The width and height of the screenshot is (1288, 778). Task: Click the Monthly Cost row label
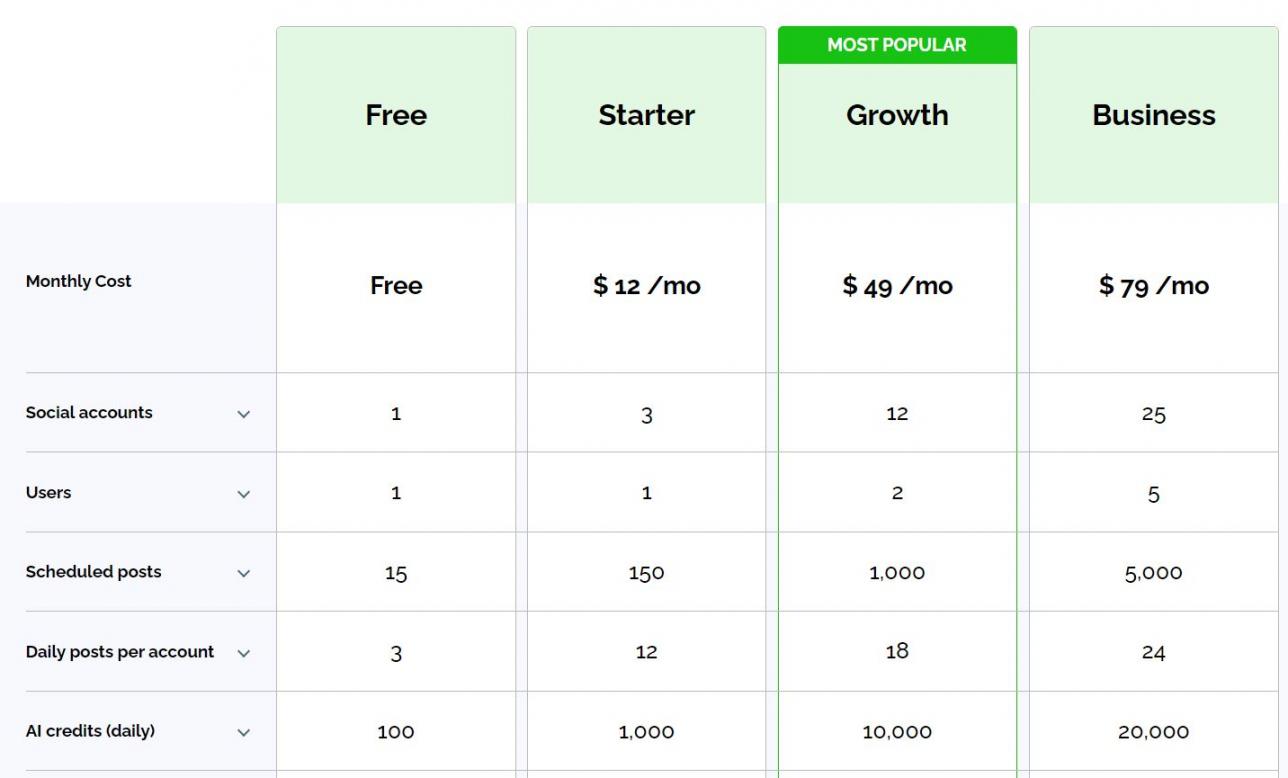point(79,281)
